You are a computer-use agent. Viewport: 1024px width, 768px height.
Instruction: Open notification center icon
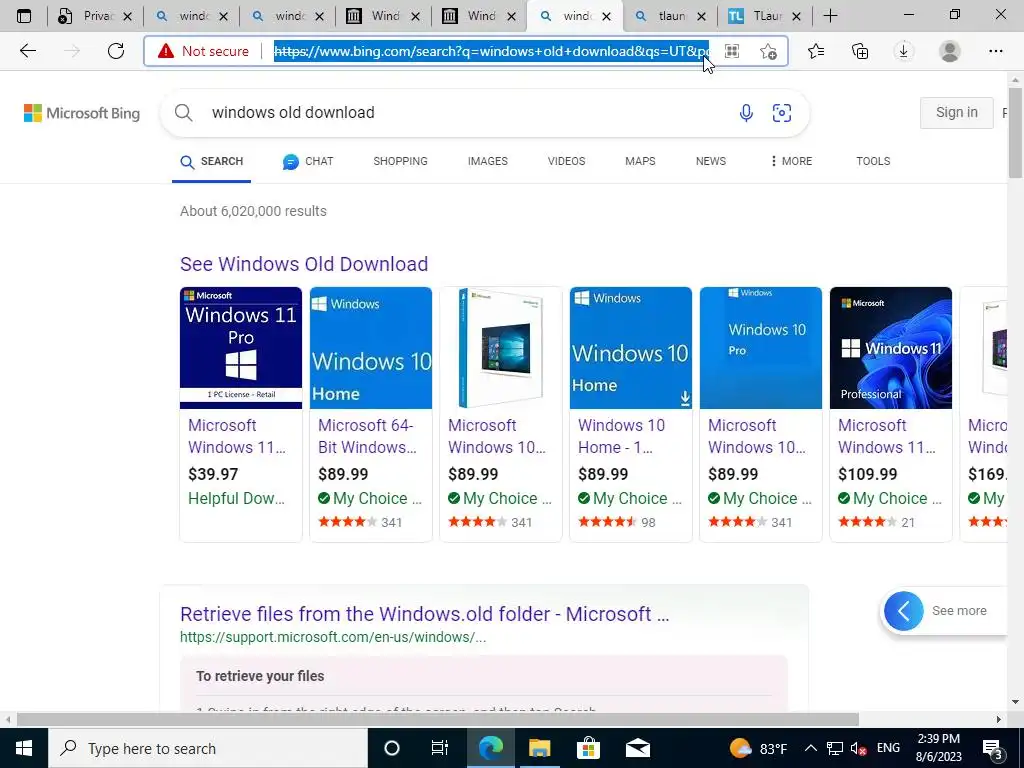point(993,749)
